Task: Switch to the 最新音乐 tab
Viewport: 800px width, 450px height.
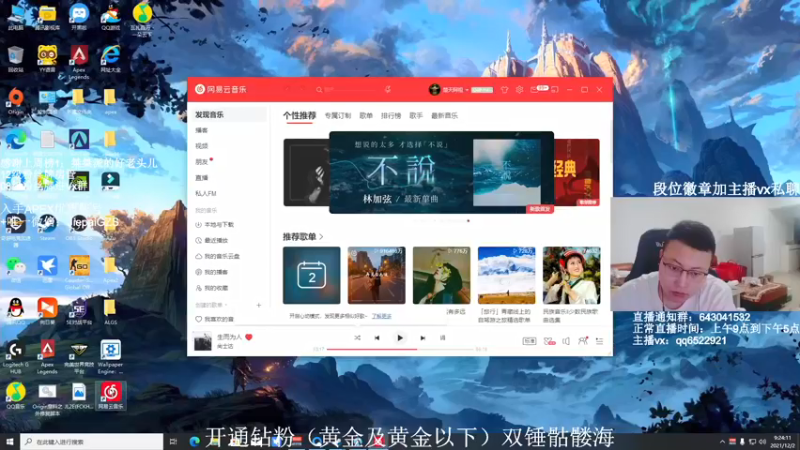Action: click(444, 116)
